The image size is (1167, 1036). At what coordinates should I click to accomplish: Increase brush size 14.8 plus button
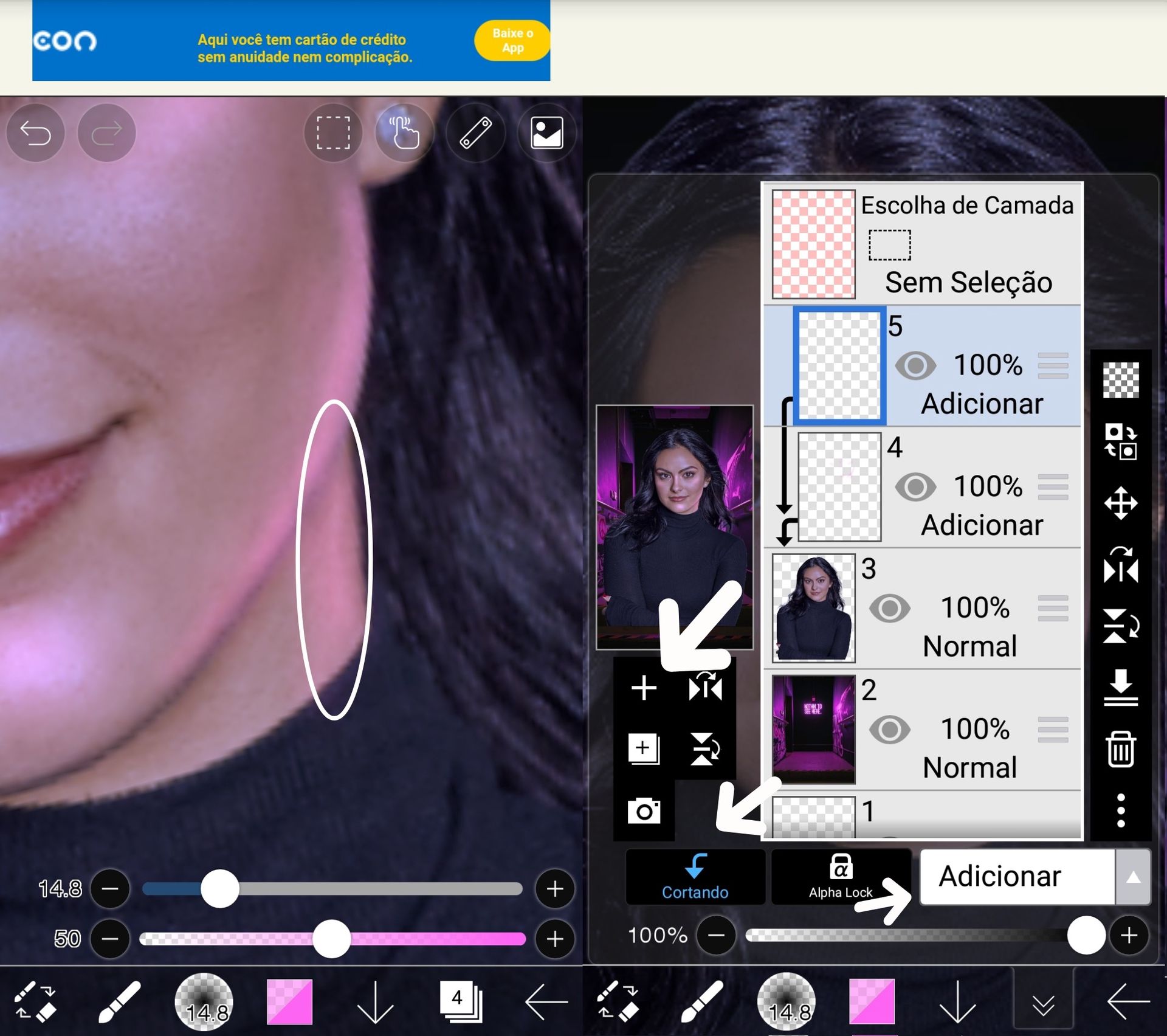point(554,889)
